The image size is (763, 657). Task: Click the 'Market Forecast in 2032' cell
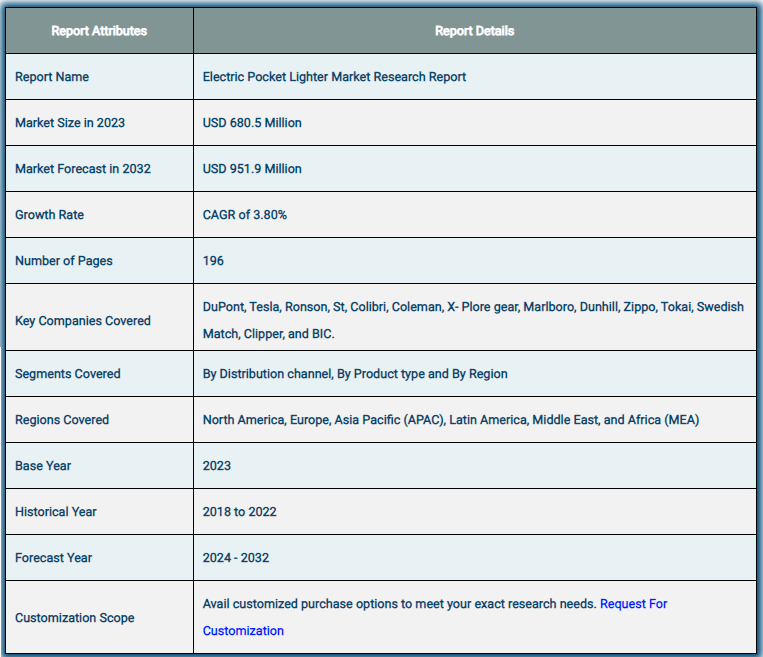99,169
